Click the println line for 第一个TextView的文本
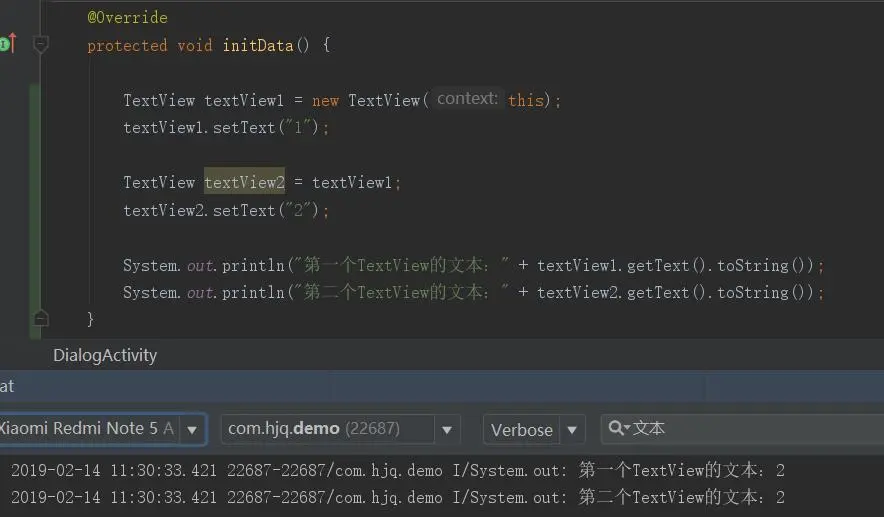The height and width of the screenshot is (517, 884). 474,265
